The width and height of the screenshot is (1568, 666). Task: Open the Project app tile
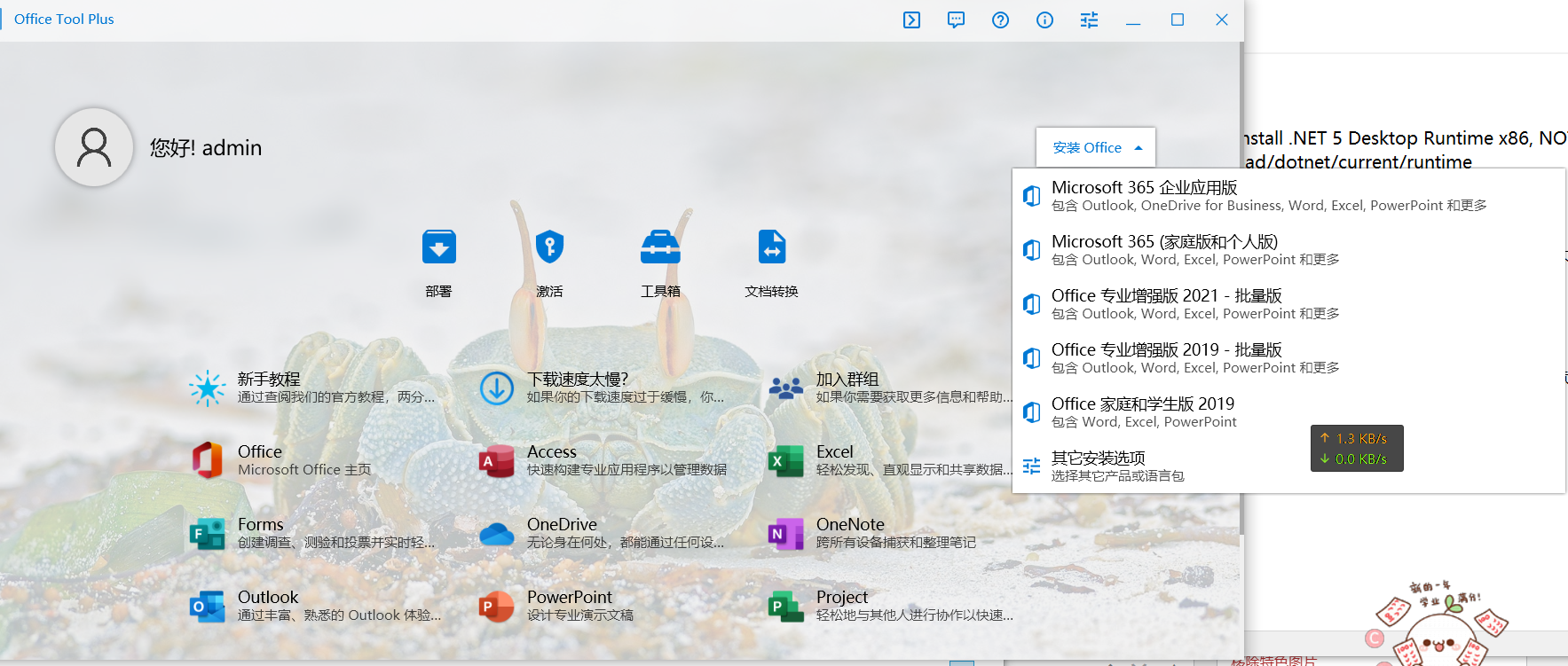(889, 606)
